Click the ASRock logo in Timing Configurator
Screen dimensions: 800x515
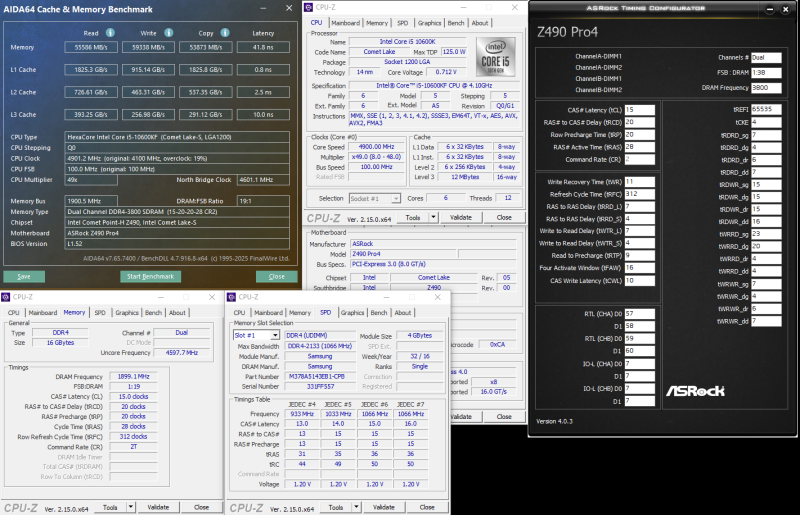(695, 391)
